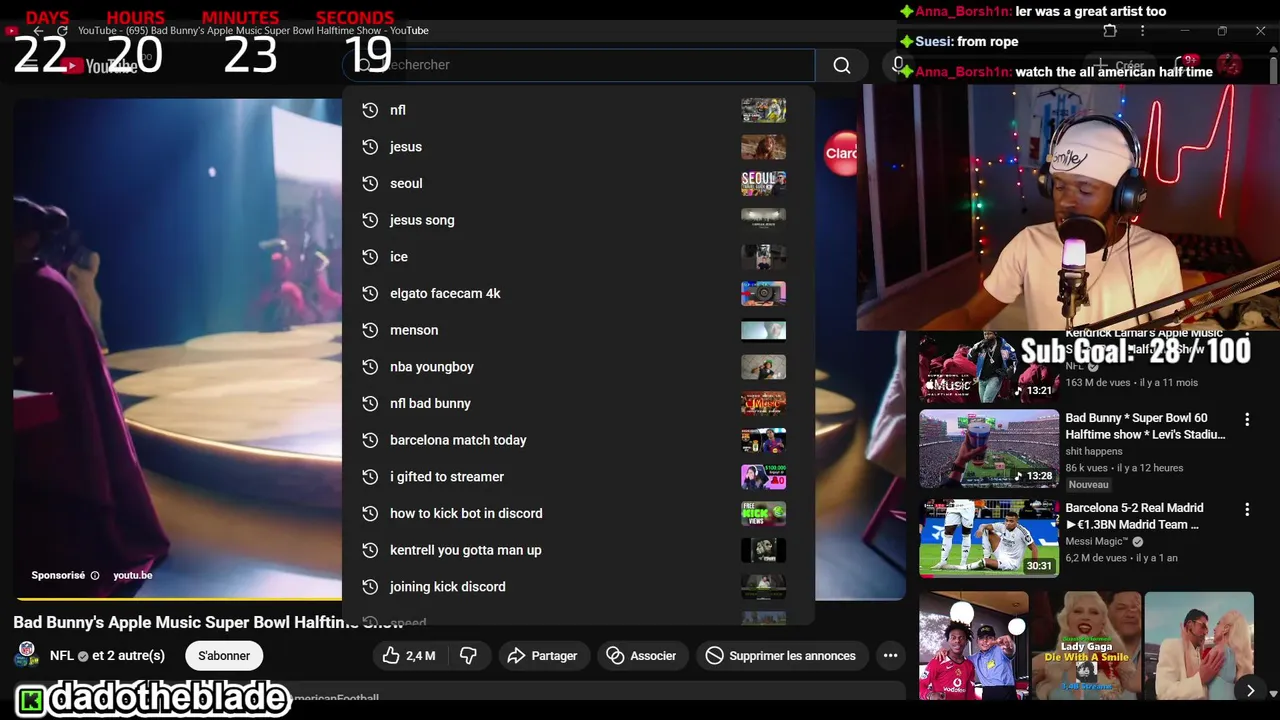
Task: Click history icon beside 'nba youngboy'
Action: (x=370, y=367)
